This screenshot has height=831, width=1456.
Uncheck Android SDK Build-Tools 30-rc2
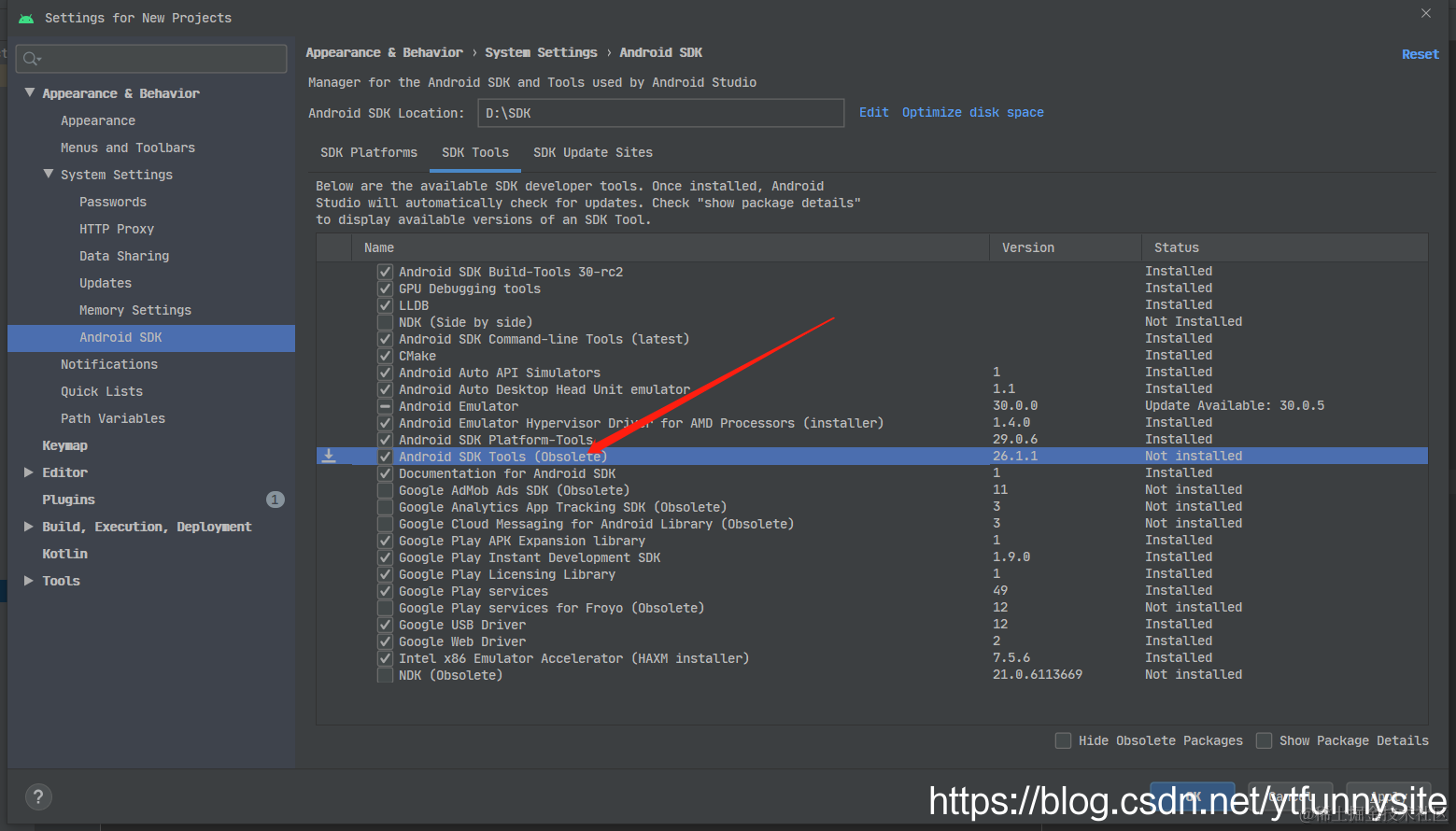click(x=385, y=272)
